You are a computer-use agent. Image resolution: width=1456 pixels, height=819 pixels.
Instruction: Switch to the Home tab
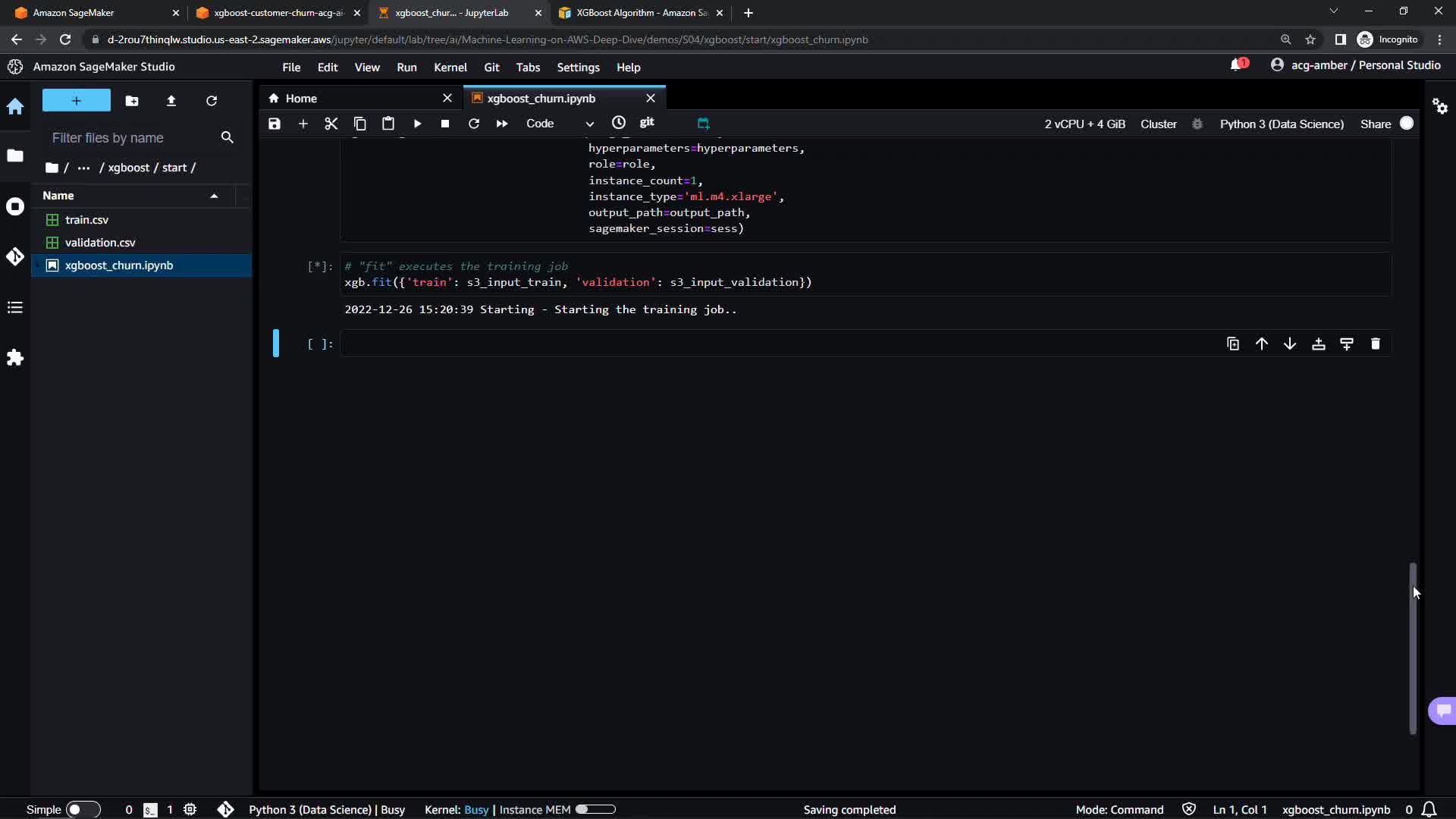pos(301,99)
